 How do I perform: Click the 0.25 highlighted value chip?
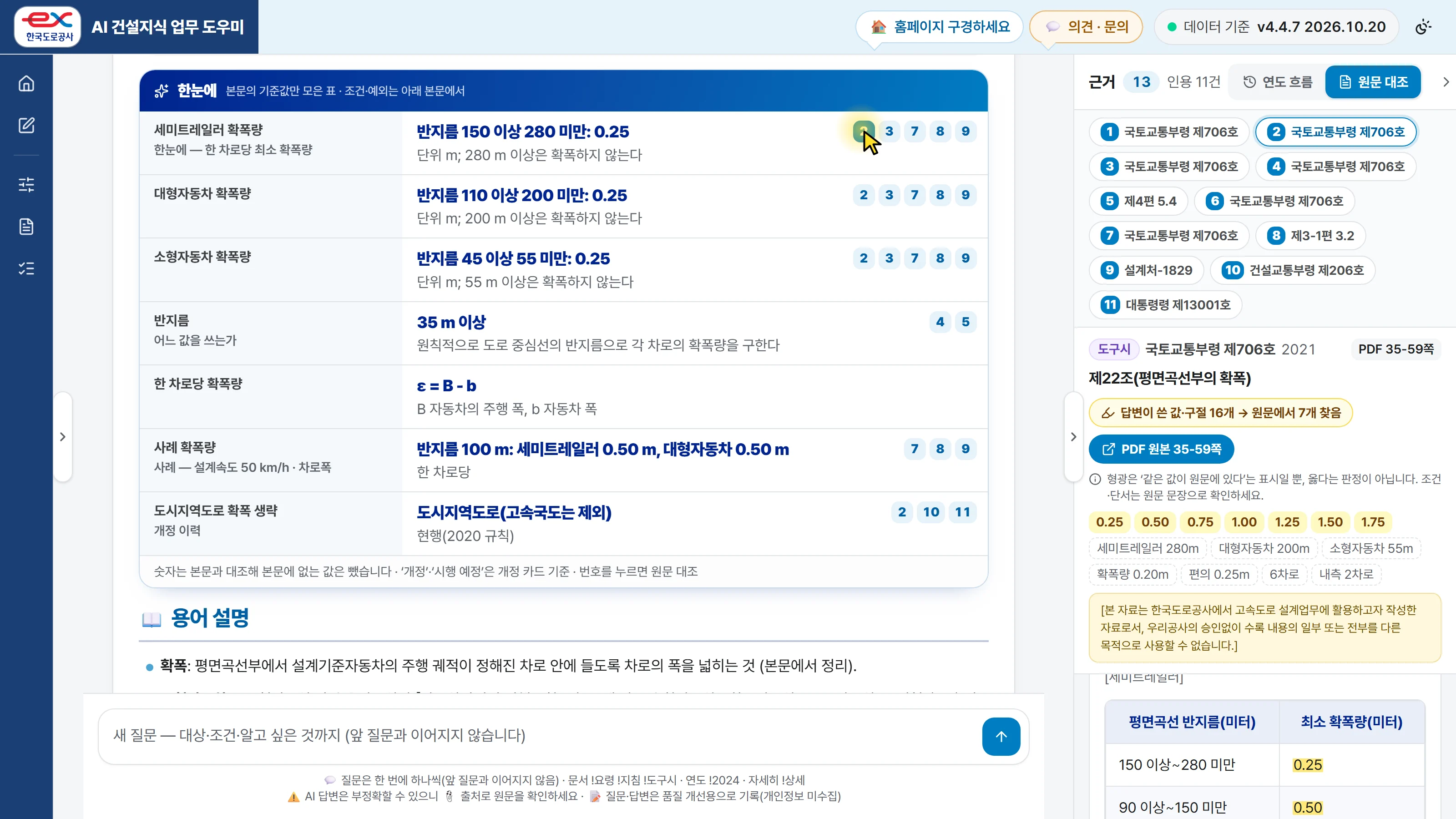(x=1110, y=522)
